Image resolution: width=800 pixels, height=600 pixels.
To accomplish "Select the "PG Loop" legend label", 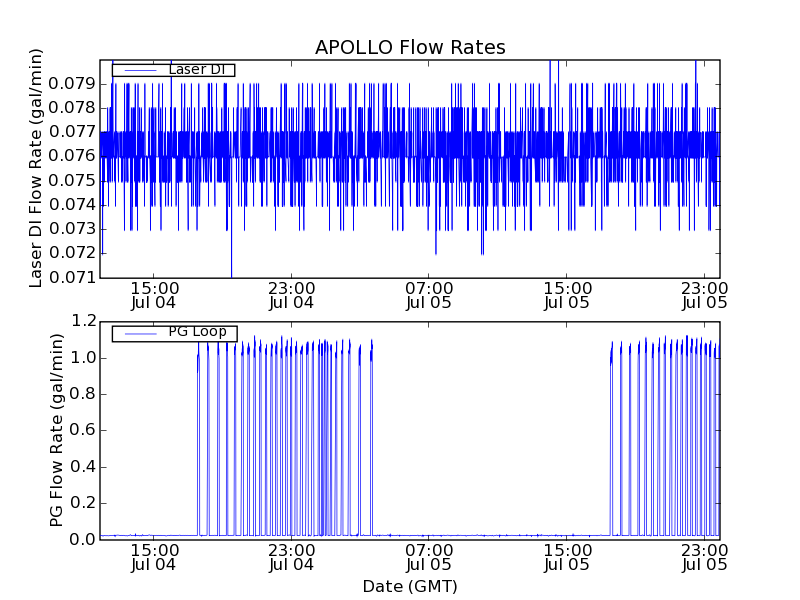I will tap(197, 332).
